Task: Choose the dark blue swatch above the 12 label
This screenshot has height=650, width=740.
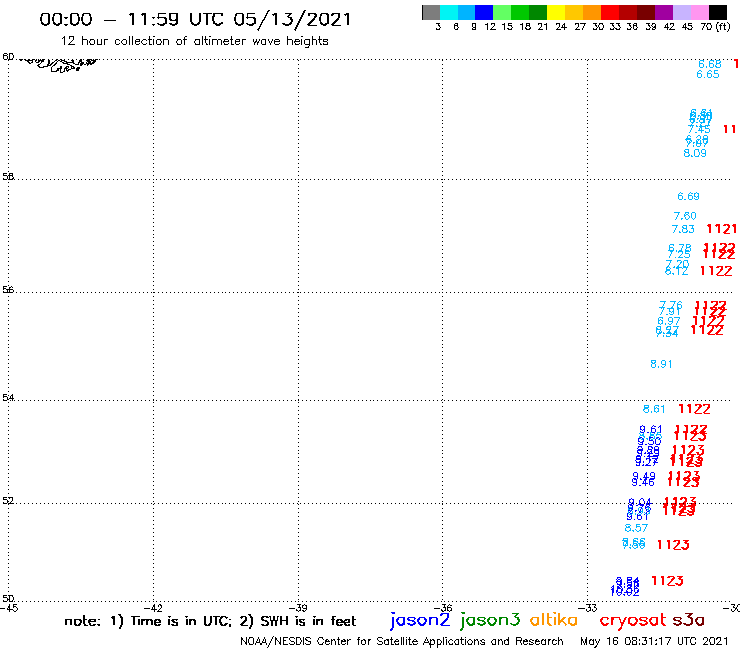Action: (485, 12)
